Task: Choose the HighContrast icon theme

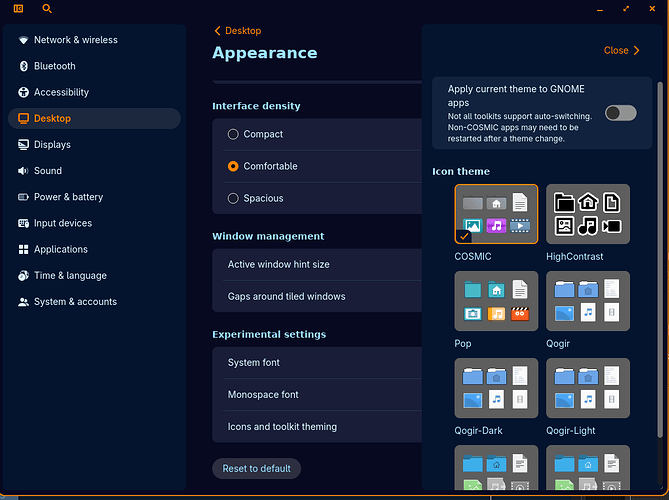Action: [x=587, y=214]
